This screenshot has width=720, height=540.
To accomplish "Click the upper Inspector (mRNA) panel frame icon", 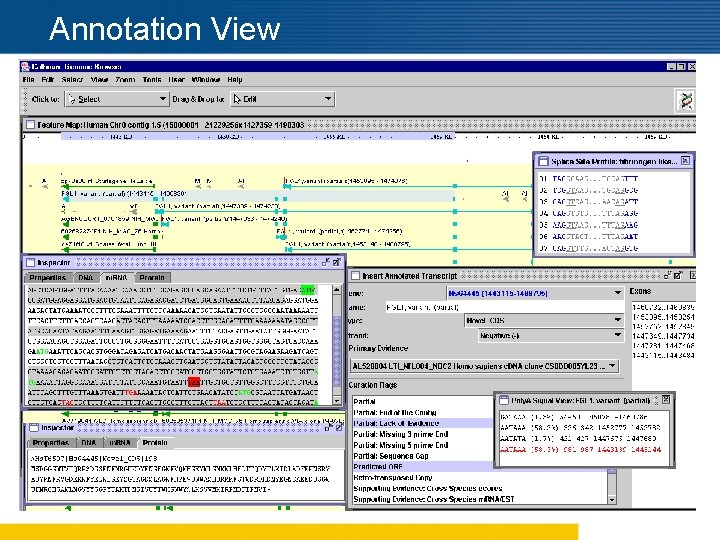I will [x=30, y=262].
